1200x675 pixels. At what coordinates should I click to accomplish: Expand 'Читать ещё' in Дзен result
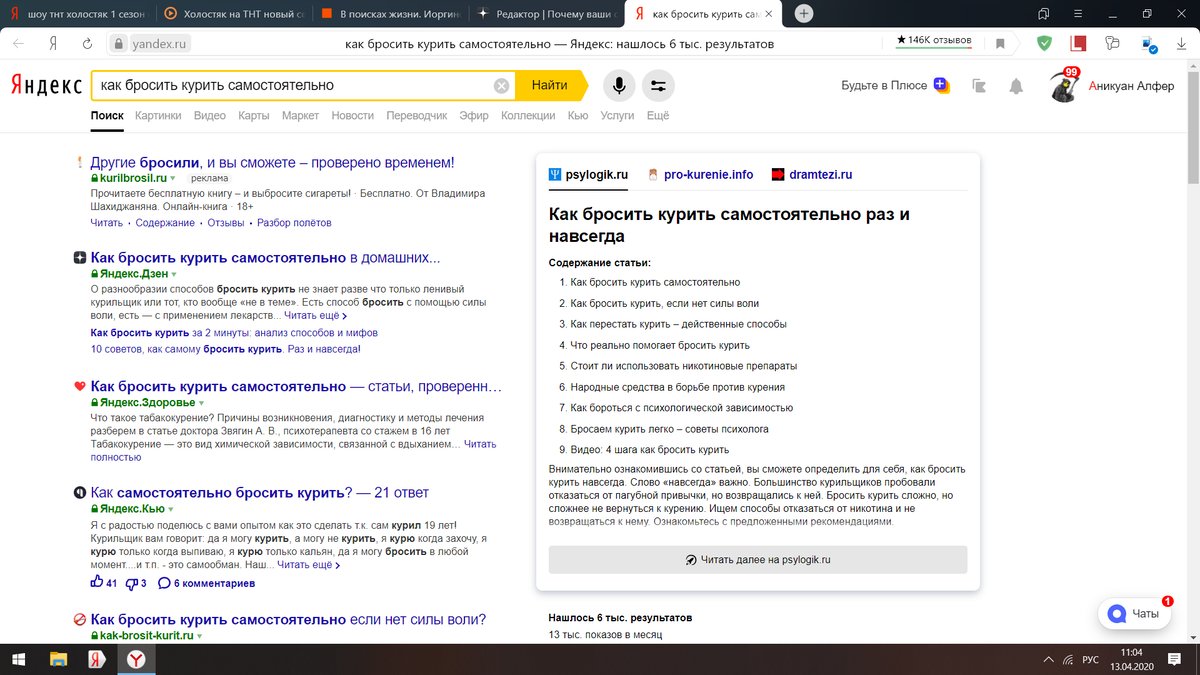tap(315, 315)
